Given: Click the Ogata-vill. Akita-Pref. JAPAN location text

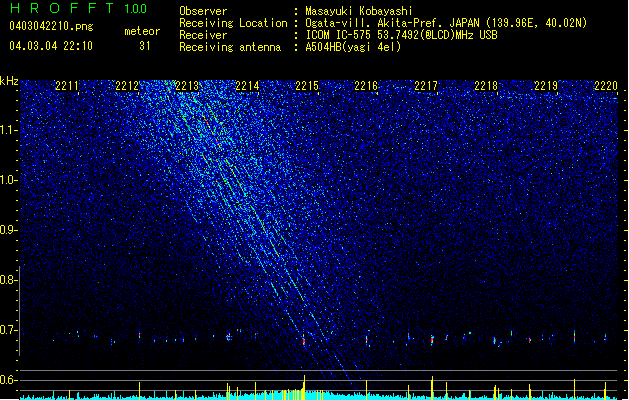Looking at the screenshot, I should pyautogui.click(x=446, y=23).
